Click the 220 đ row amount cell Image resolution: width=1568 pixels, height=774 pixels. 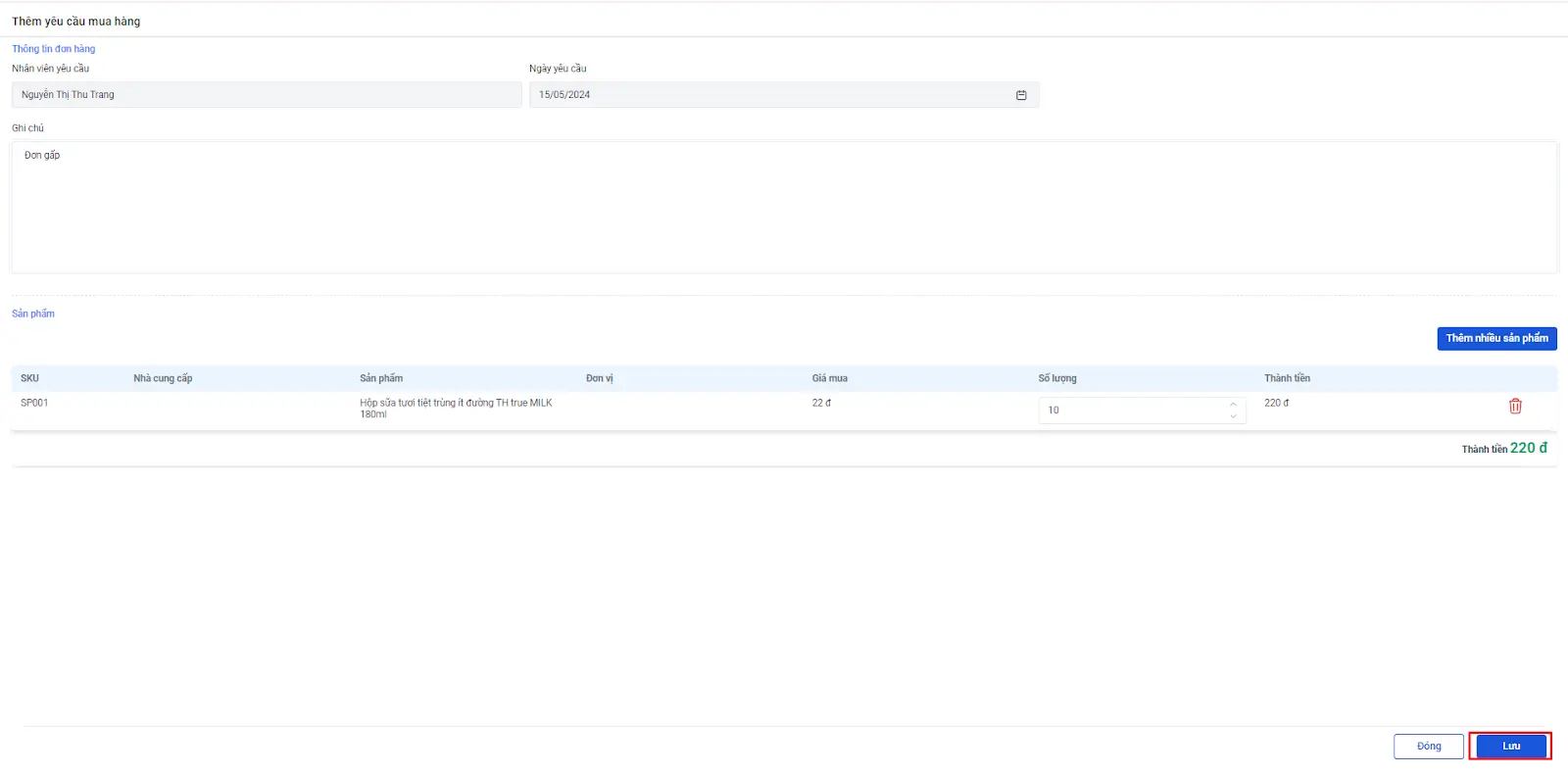1276,403
